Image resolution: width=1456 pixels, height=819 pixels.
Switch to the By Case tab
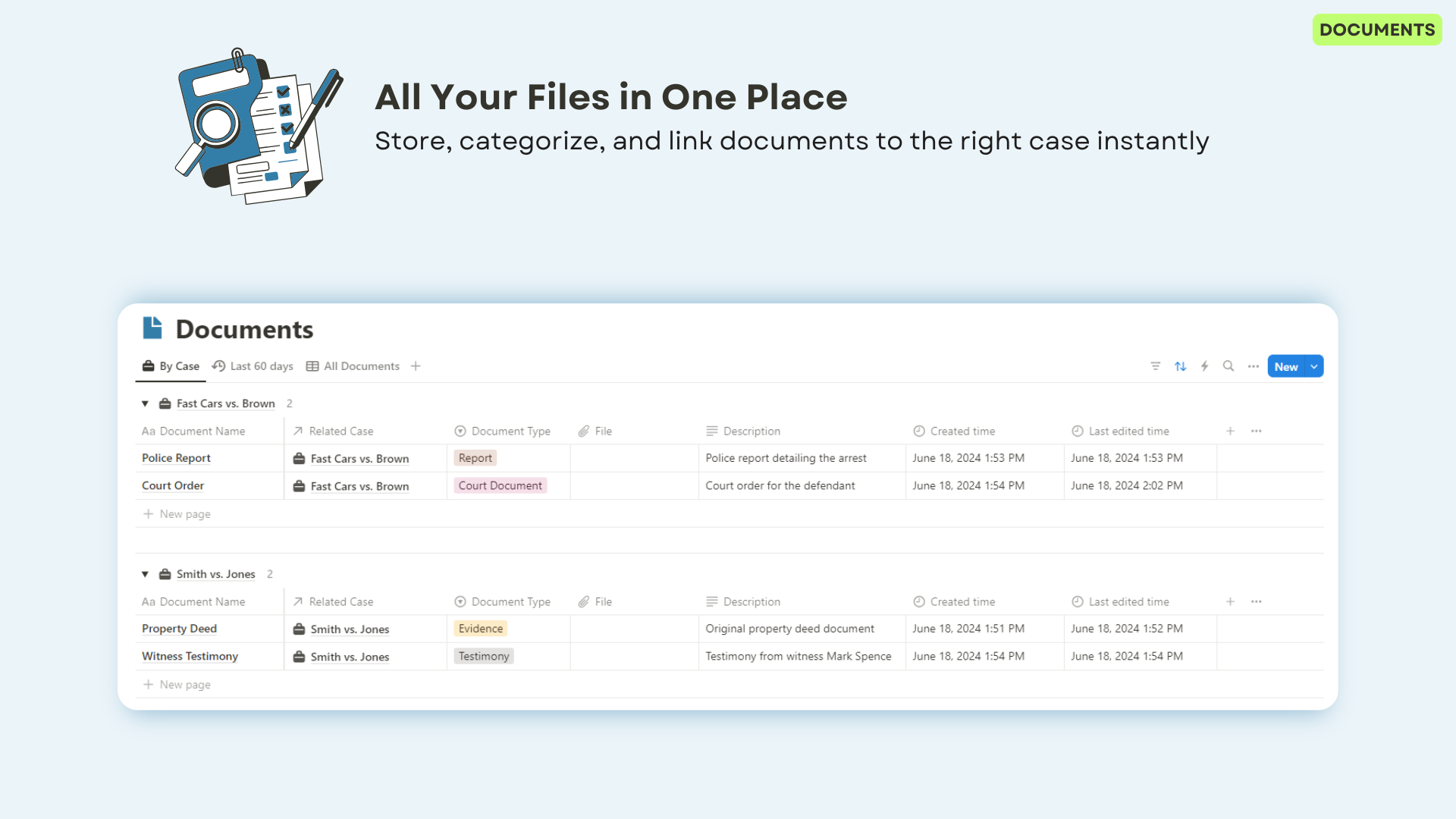pos(171,366)
